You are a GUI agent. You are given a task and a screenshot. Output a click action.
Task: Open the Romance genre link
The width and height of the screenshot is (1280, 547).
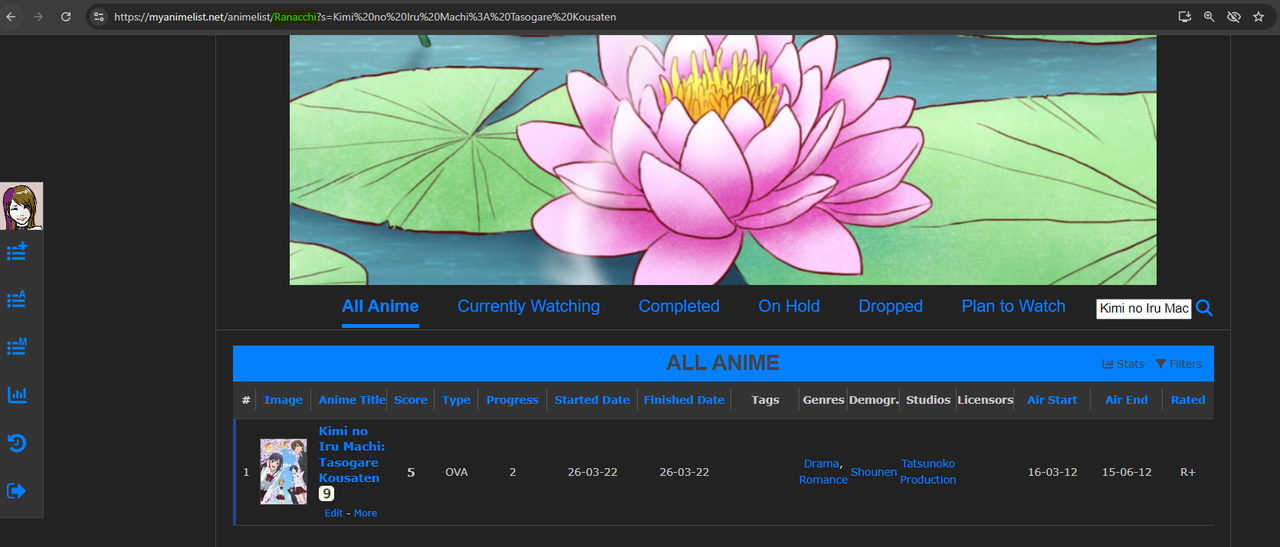tap(823, 480)
